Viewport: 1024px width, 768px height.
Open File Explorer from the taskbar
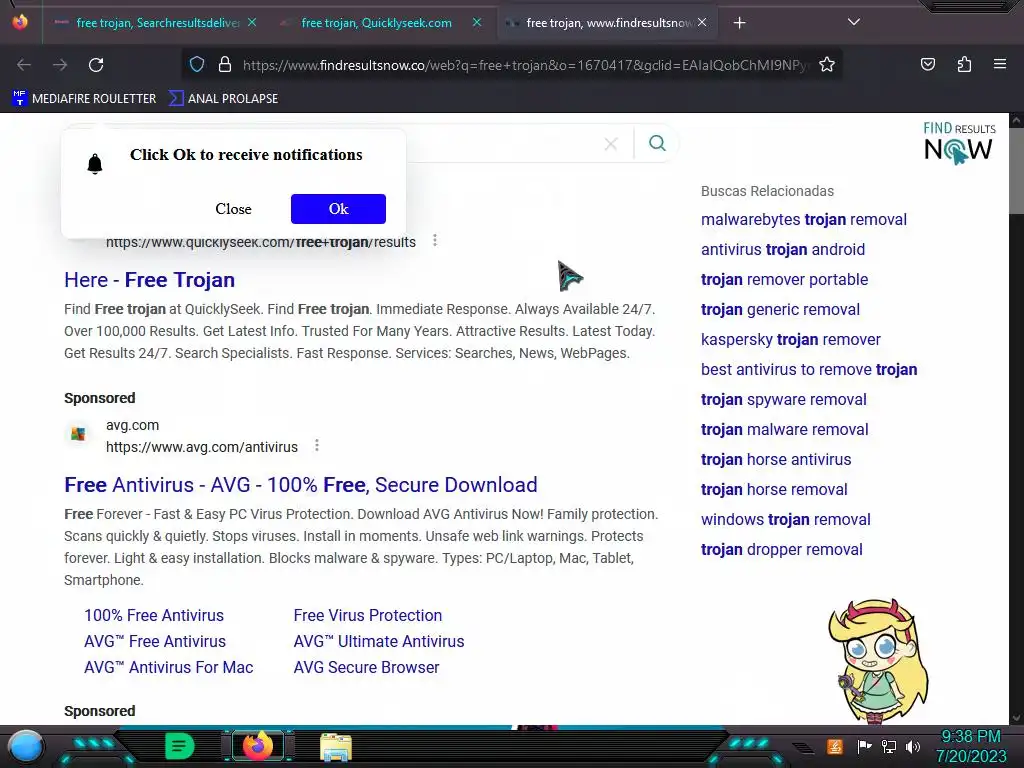tap(336, 747)
